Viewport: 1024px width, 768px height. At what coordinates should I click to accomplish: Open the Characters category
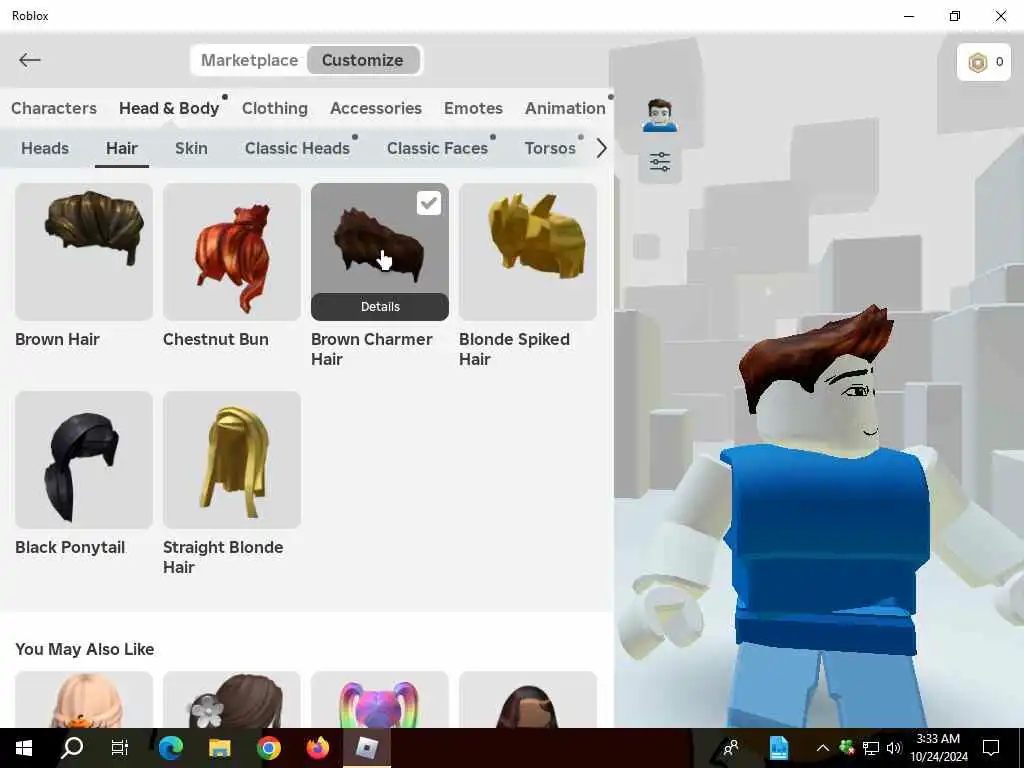tap(54, 108)
